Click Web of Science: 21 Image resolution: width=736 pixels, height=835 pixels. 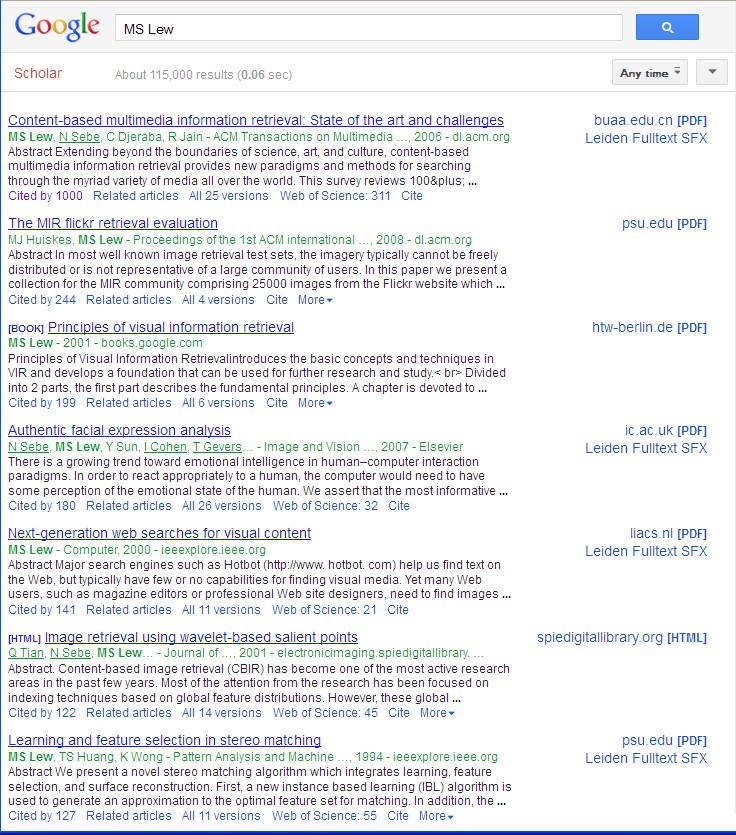coord(324,610)
